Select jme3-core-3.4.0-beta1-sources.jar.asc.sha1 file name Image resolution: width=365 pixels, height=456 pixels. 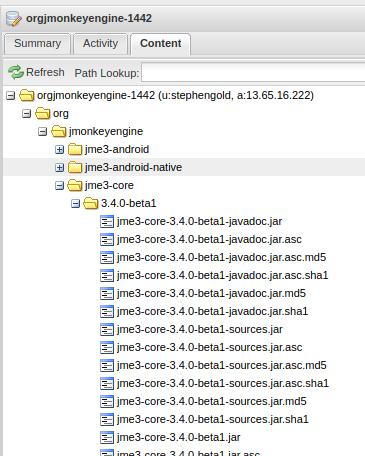(x=223, y=383)
